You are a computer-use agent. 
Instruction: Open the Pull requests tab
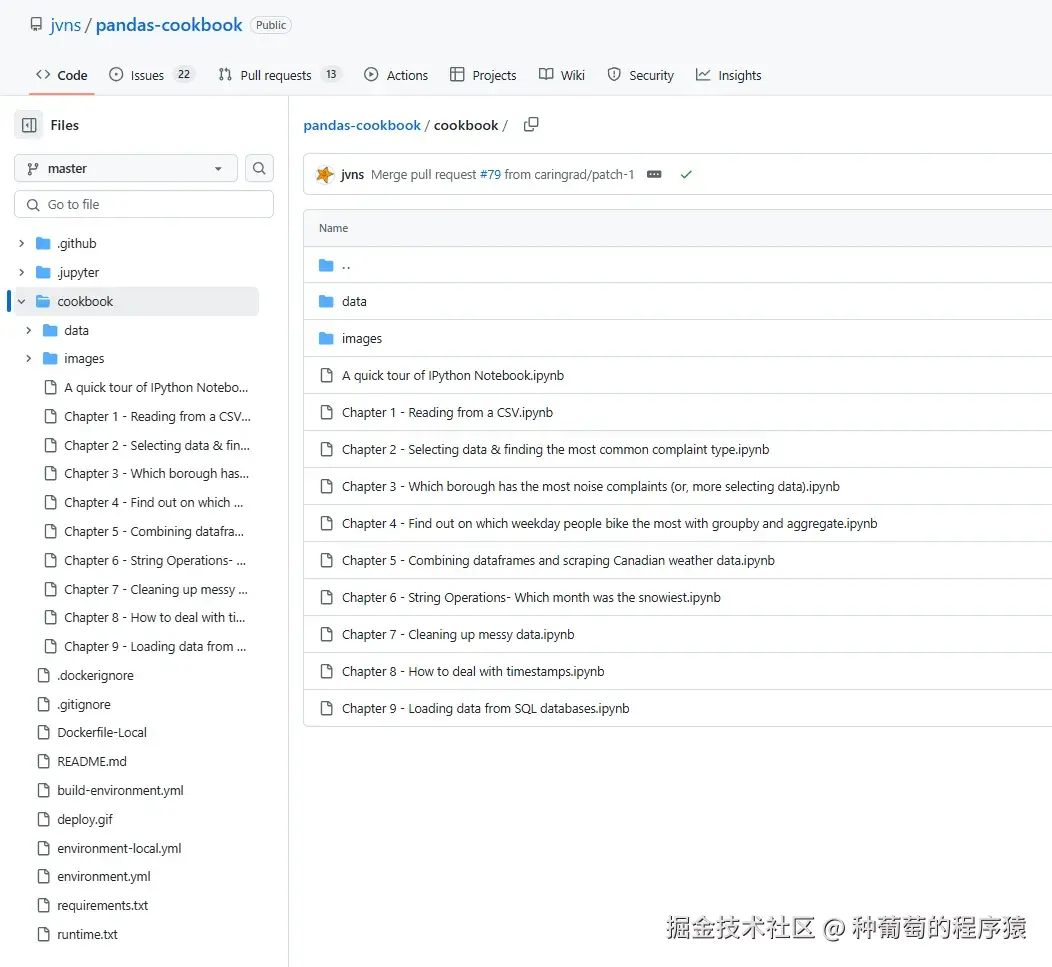280,75
